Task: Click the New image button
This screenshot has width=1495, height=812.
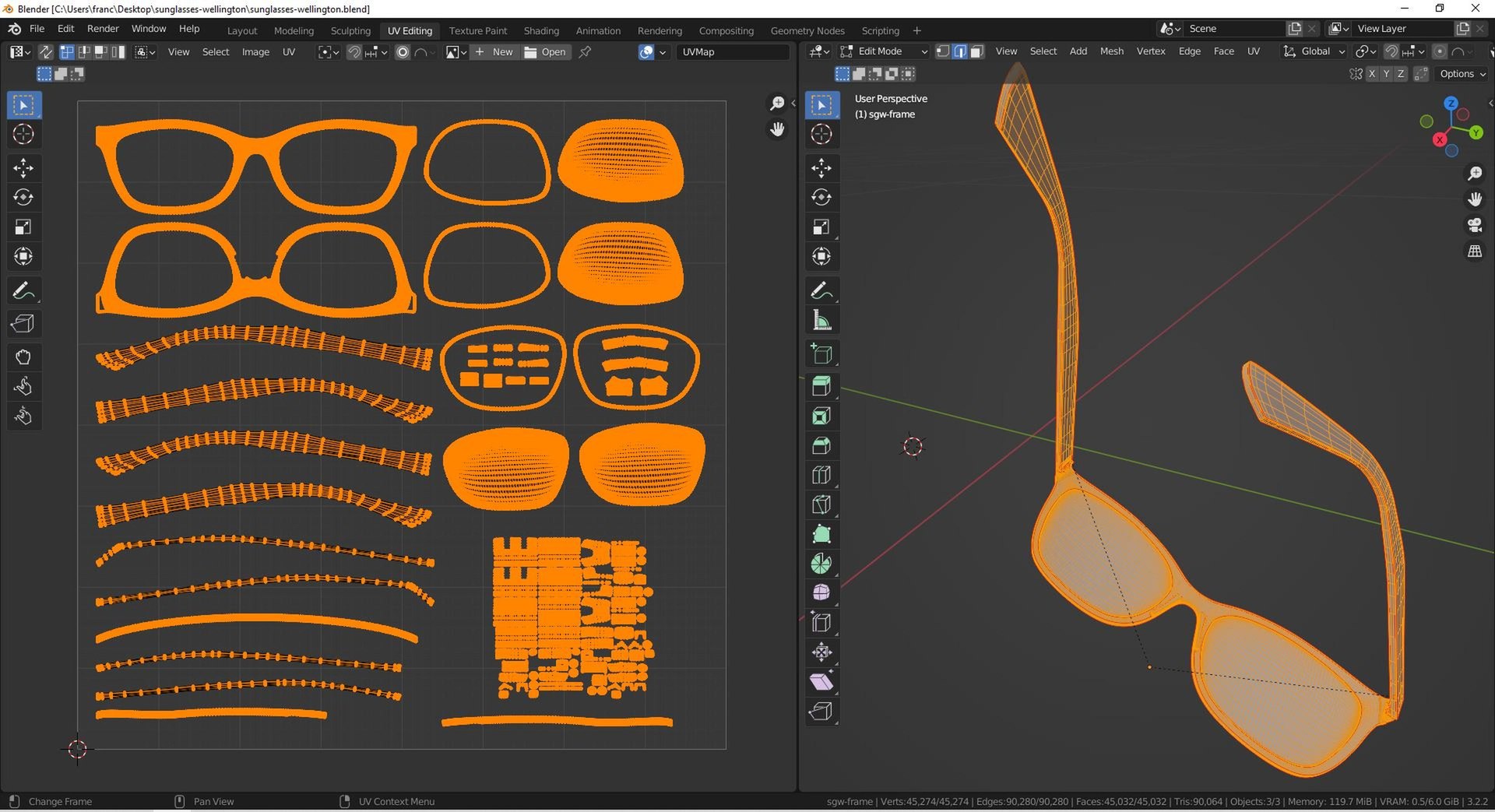Action: click(494, 52)
